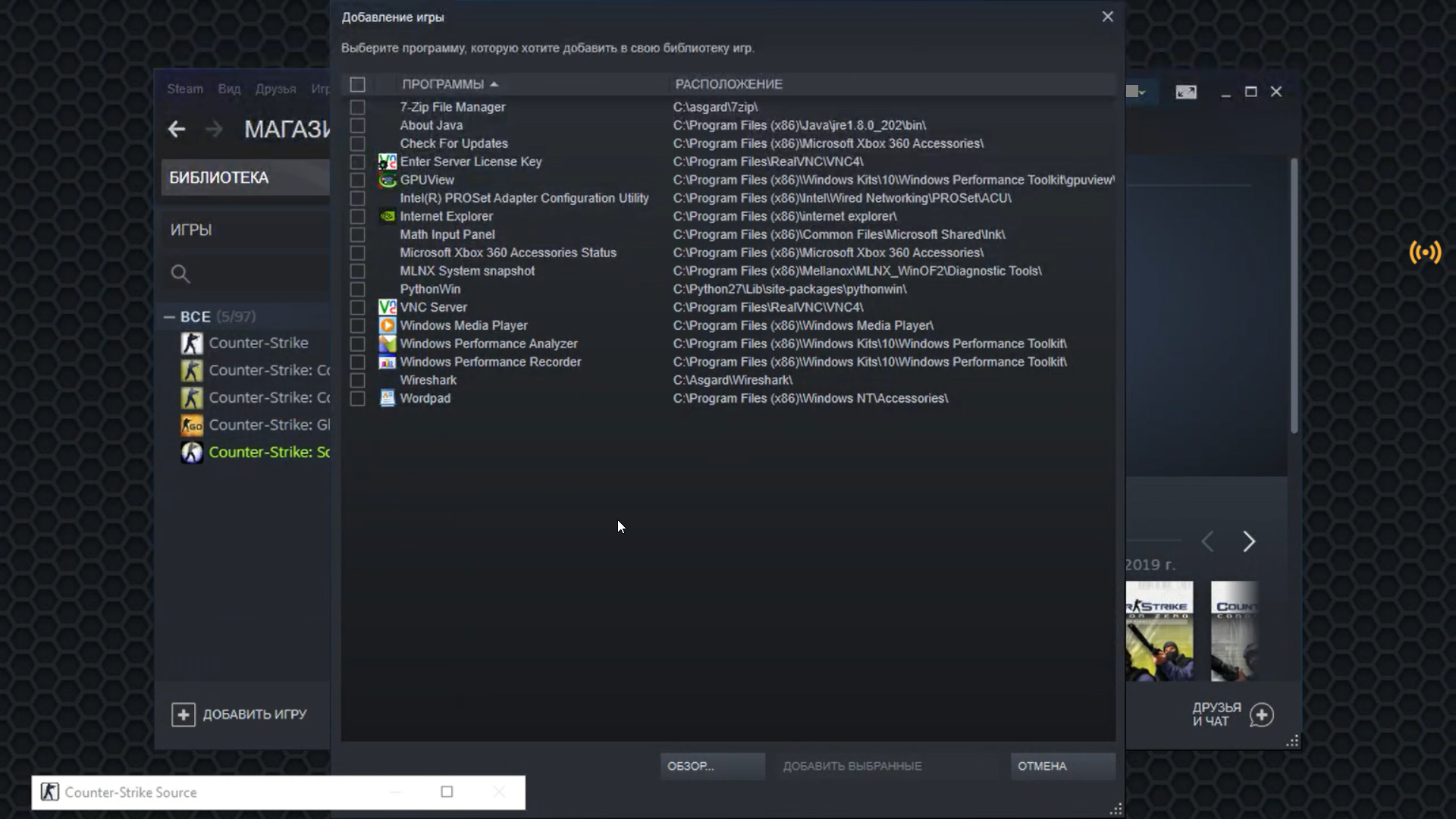The height and width of the screenshot is (819, 1456).
Task: Toggle the select-all programs checkbox
Action: 357,84
